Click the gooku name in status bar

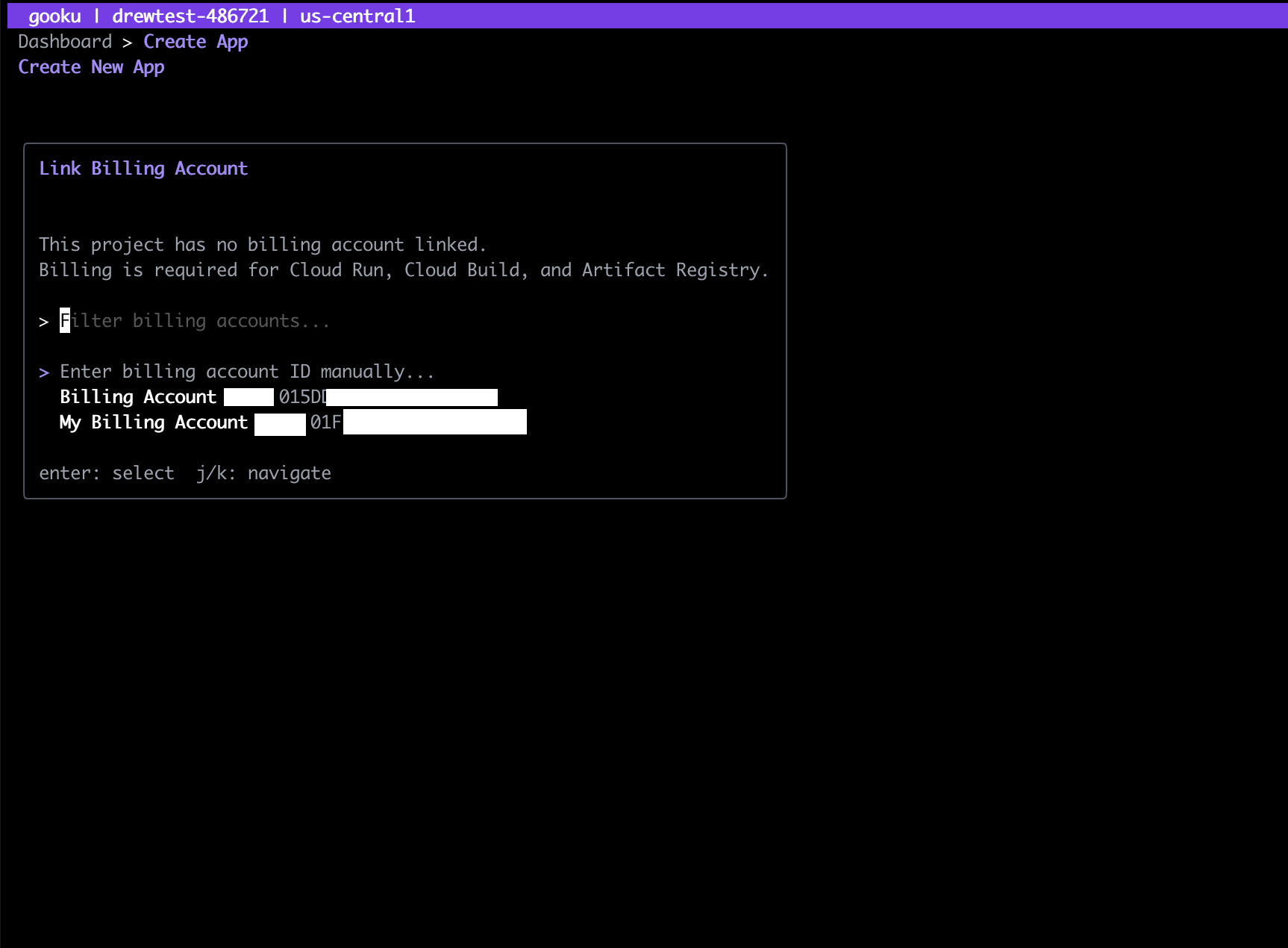(54, 16)
